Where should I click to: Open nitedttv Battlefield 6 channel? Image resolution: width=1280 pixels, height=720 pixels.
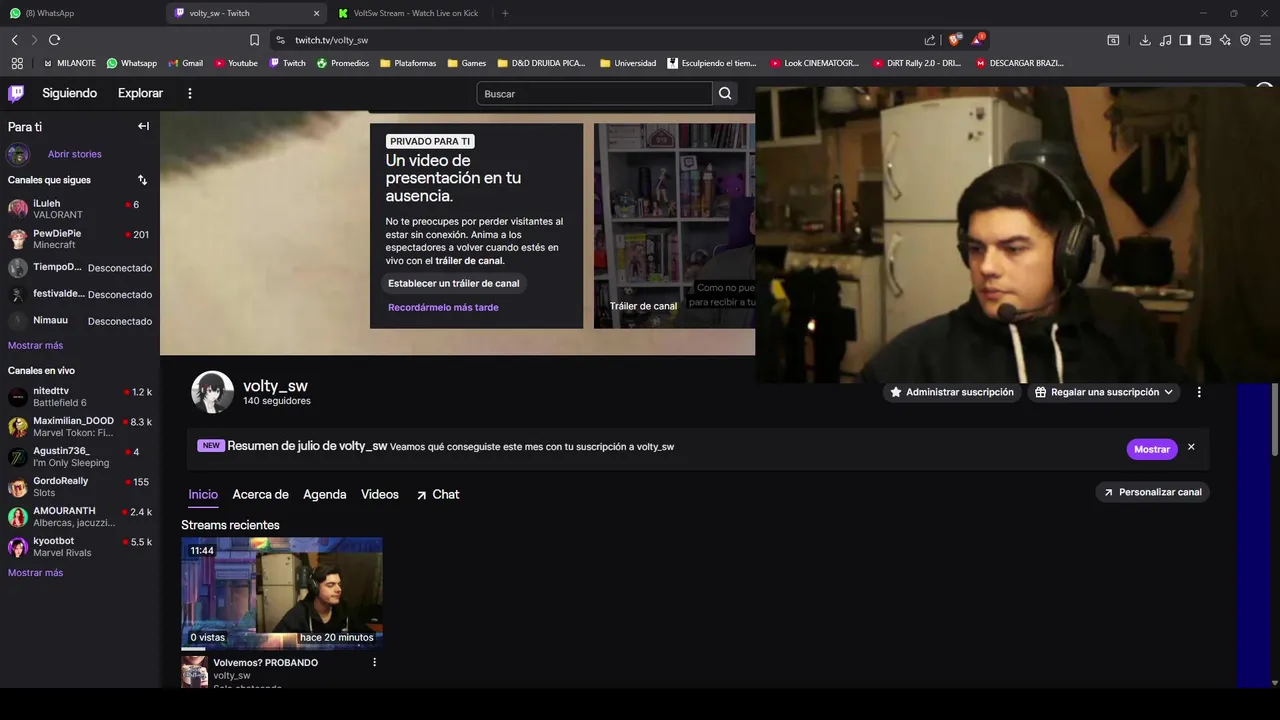(80, 396)
